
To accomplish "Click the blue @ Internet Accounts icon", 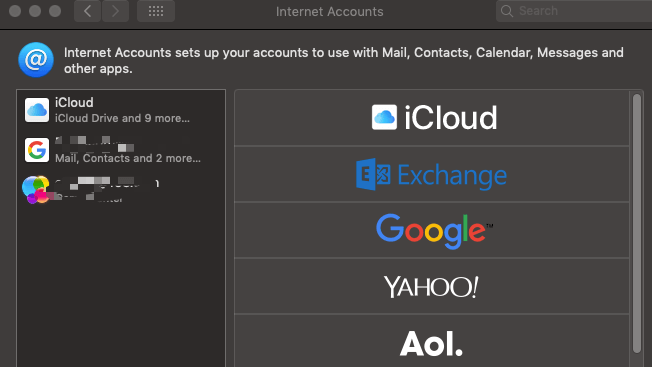I will tap(36, 60).
